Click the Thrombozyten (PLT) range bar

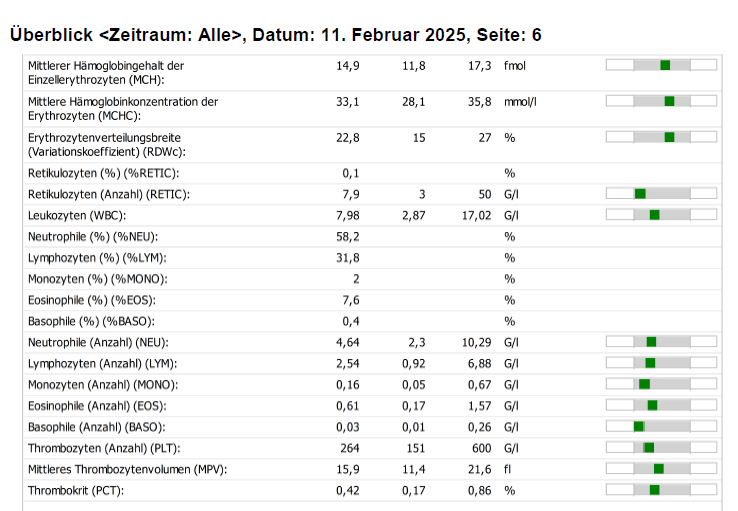[661, 447]
